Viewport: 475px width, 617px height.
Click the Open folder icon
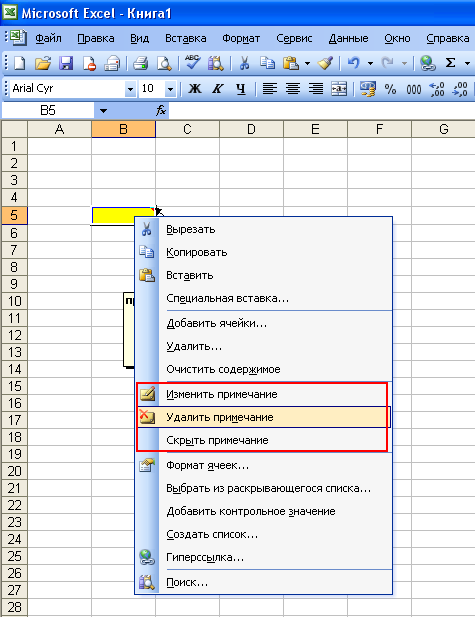point(43,63)
